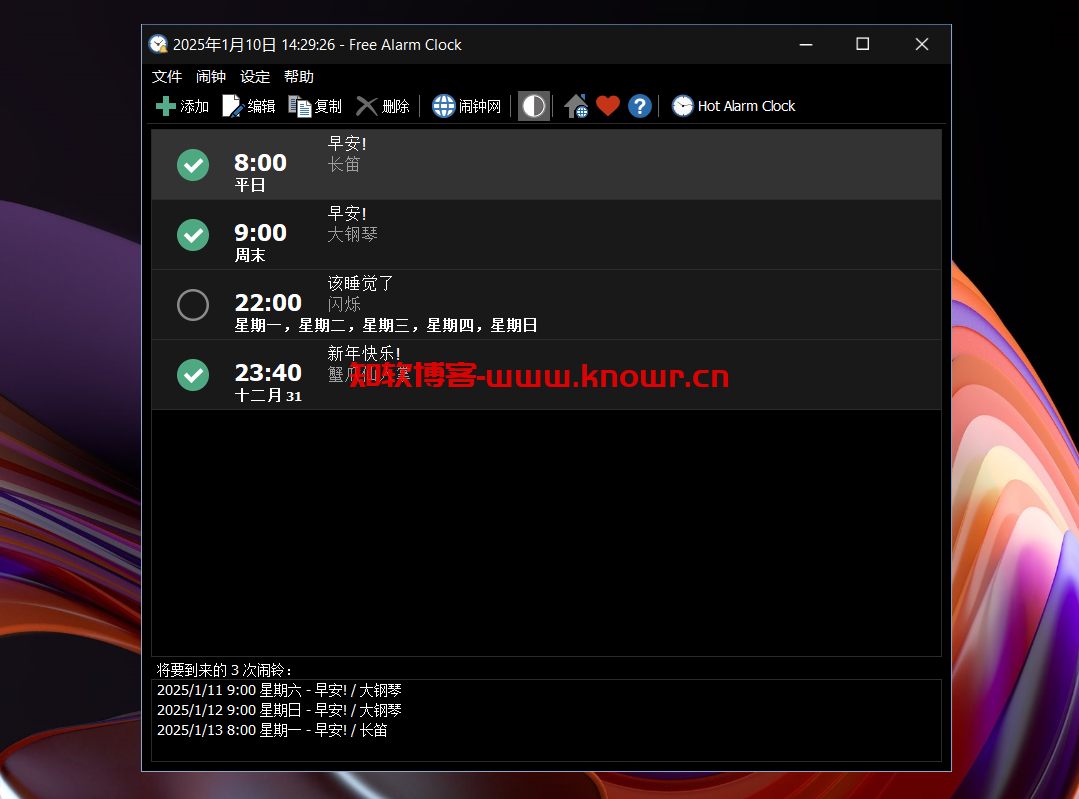Maximize the Free Alarm Clock window

coord(862,44)
